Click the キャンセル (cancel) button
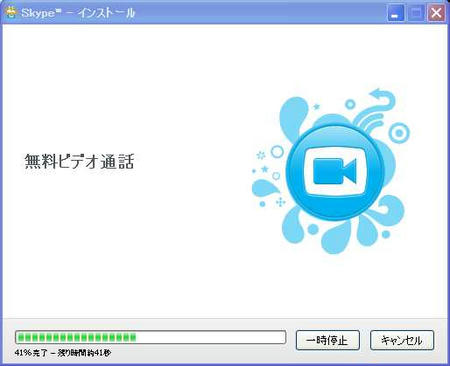Image resolution: width=450 pixels, height=366 pixels. click(x=402, y=340)
